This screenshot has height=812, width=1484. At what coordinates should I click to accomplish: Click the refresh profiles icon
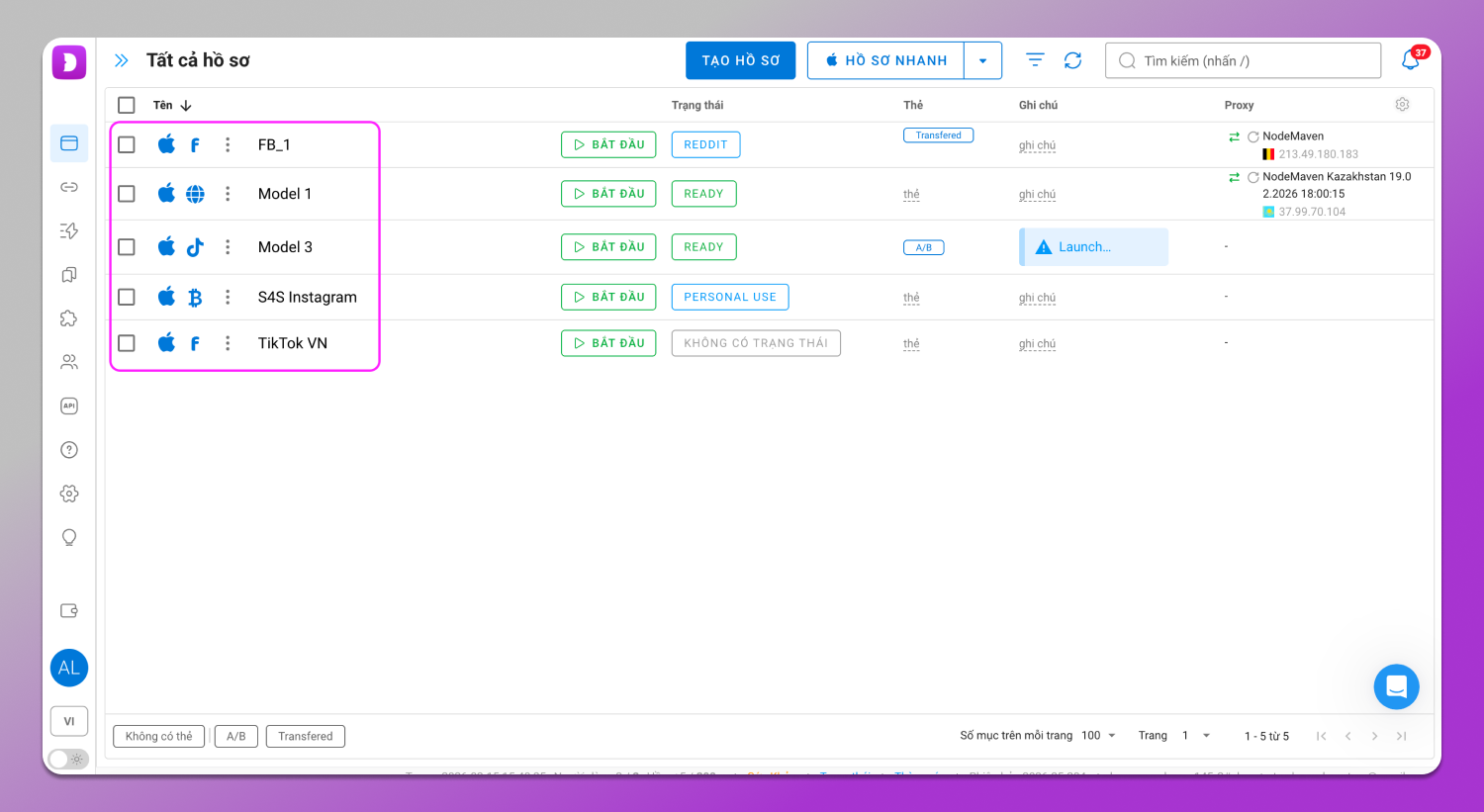click(x=1072, y=60)
